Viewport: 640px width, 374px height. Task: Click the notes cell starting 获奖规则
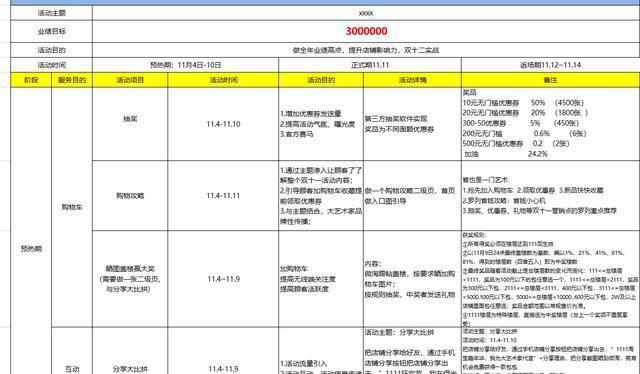(551, 279)
